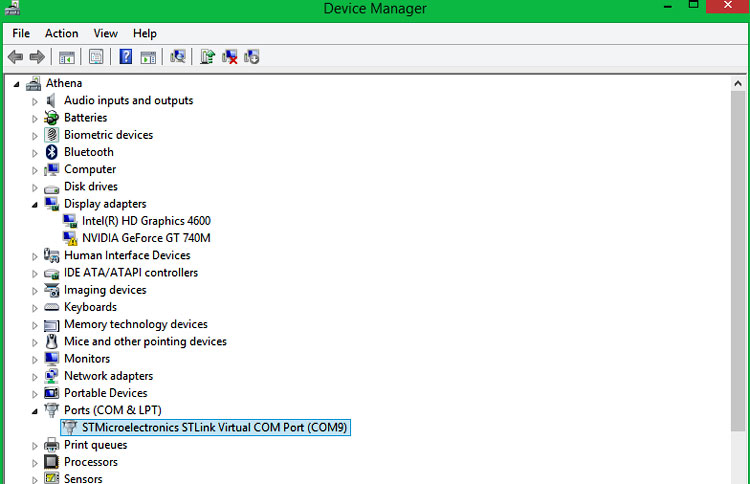Open the File menu
The width and height of the screenshot is (750, 484).
point(21,33)
